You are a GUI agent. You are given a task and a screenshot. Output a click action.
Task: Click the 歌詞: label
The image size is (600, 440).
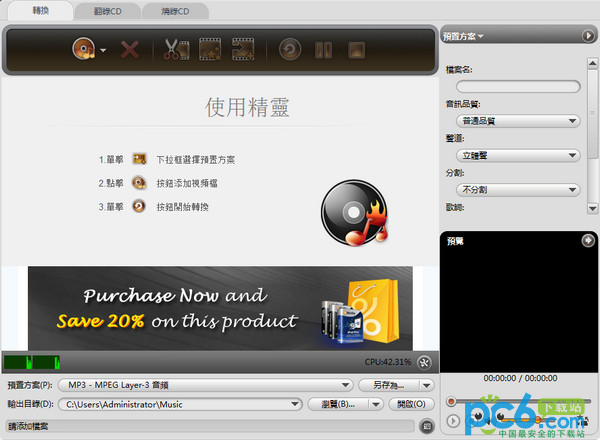pos(455,207)
